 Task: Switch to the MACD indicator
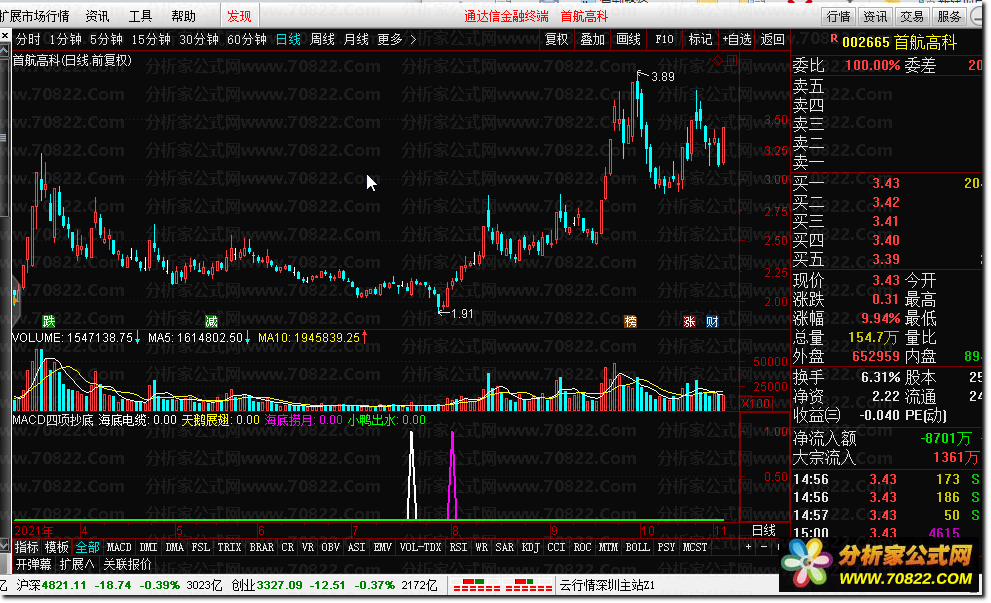click(119, 547)
